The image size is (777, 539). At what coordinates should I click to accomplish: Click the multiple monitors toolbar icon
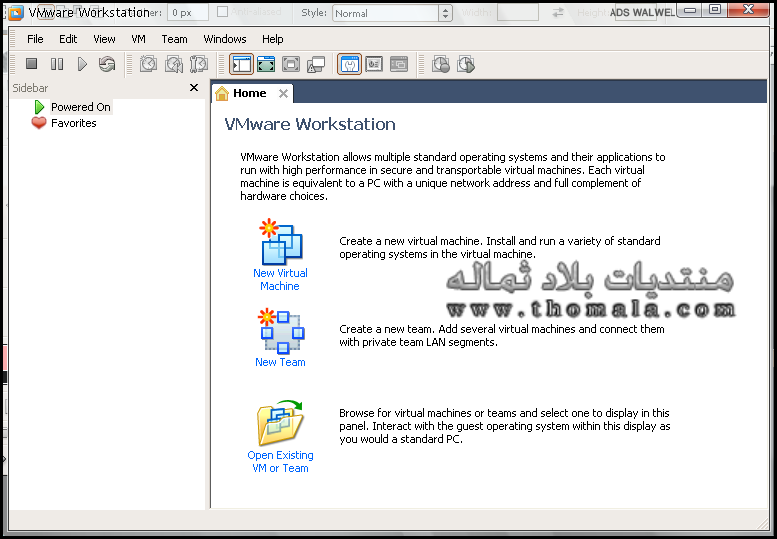click(316, 64)
